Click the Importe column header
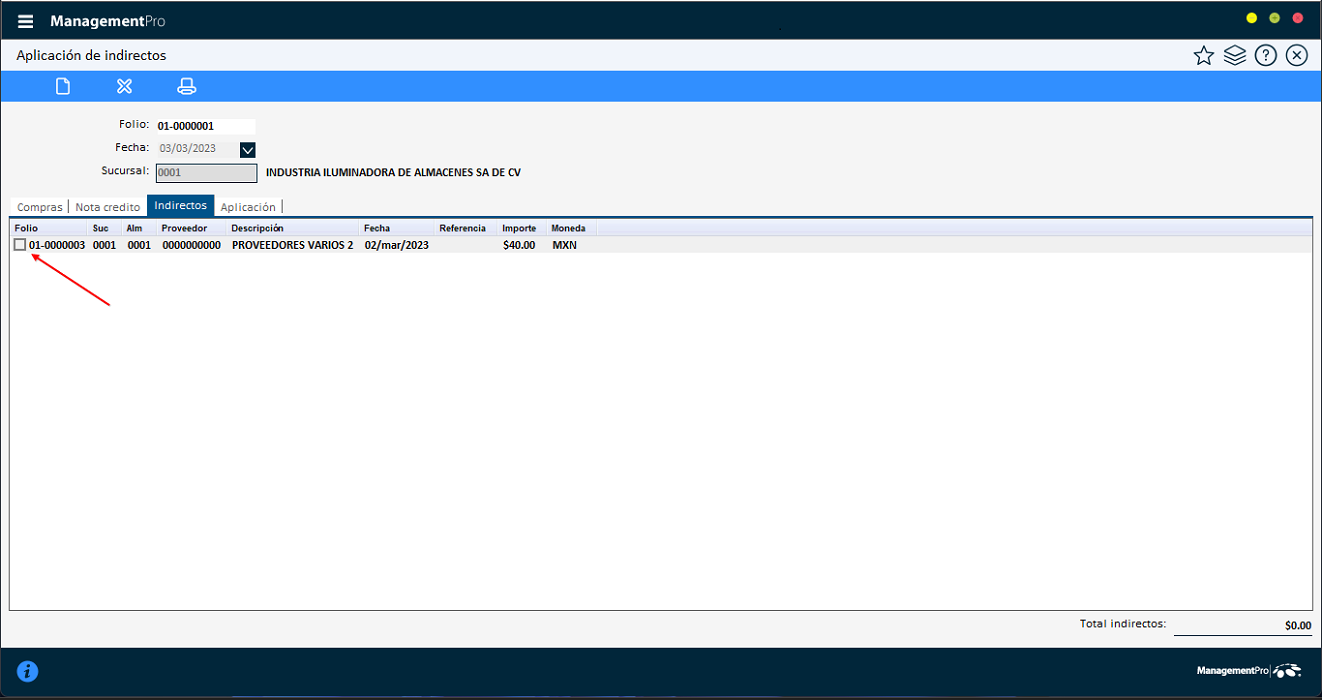 (x=519, y=229)
